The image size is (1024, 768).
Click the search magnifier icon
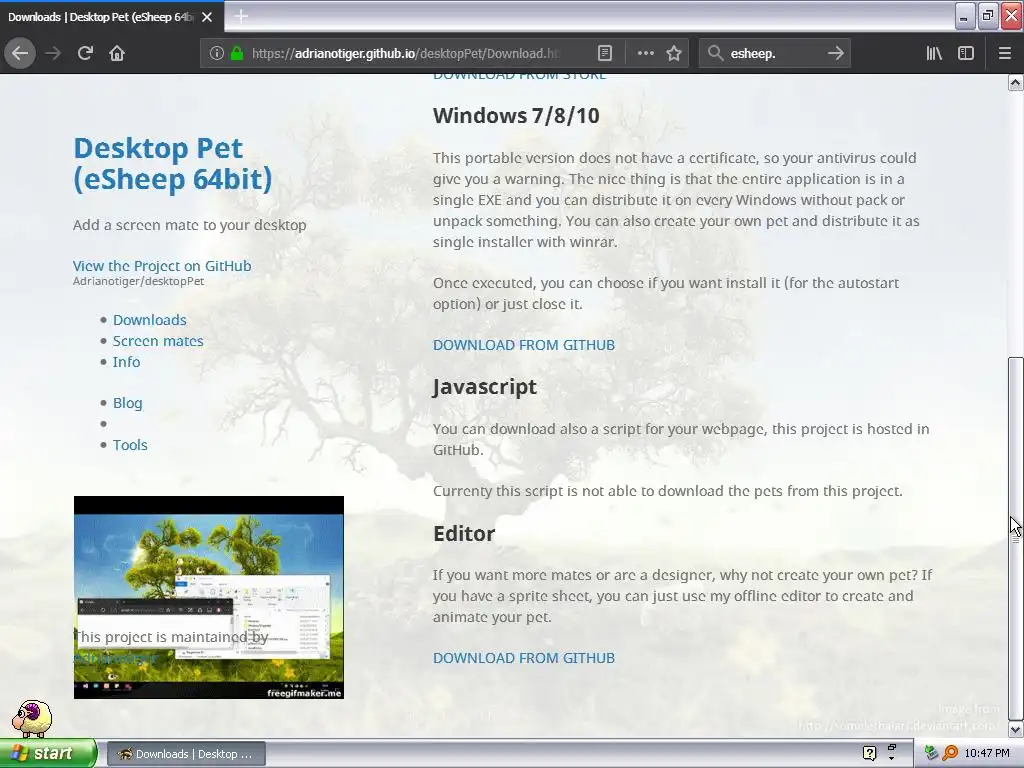pos(716,53)
